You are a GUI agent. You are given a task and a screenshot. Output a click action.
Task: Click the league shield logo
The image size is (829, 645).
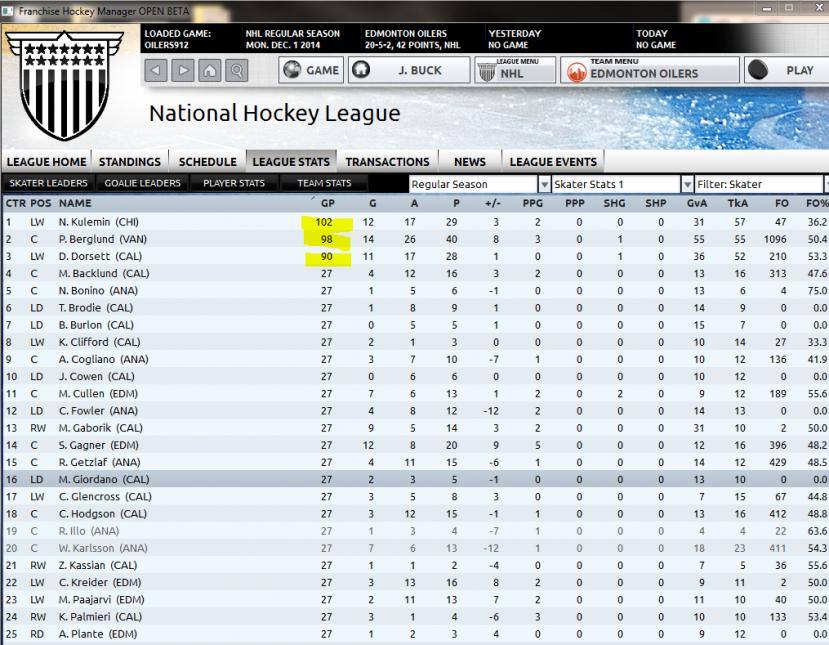click(x=62, y=85)
